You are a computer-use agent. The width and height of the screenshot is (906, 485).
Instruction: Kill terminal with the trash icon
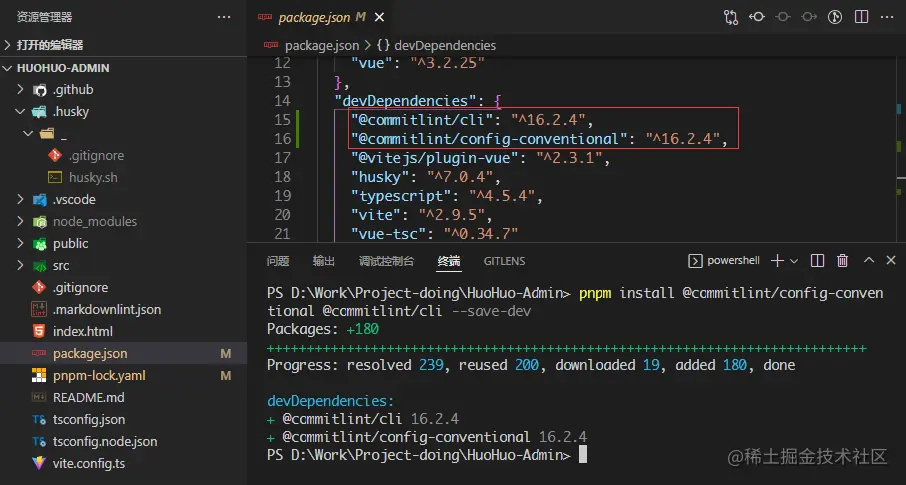pyautogui.click(x=842, y=261)
